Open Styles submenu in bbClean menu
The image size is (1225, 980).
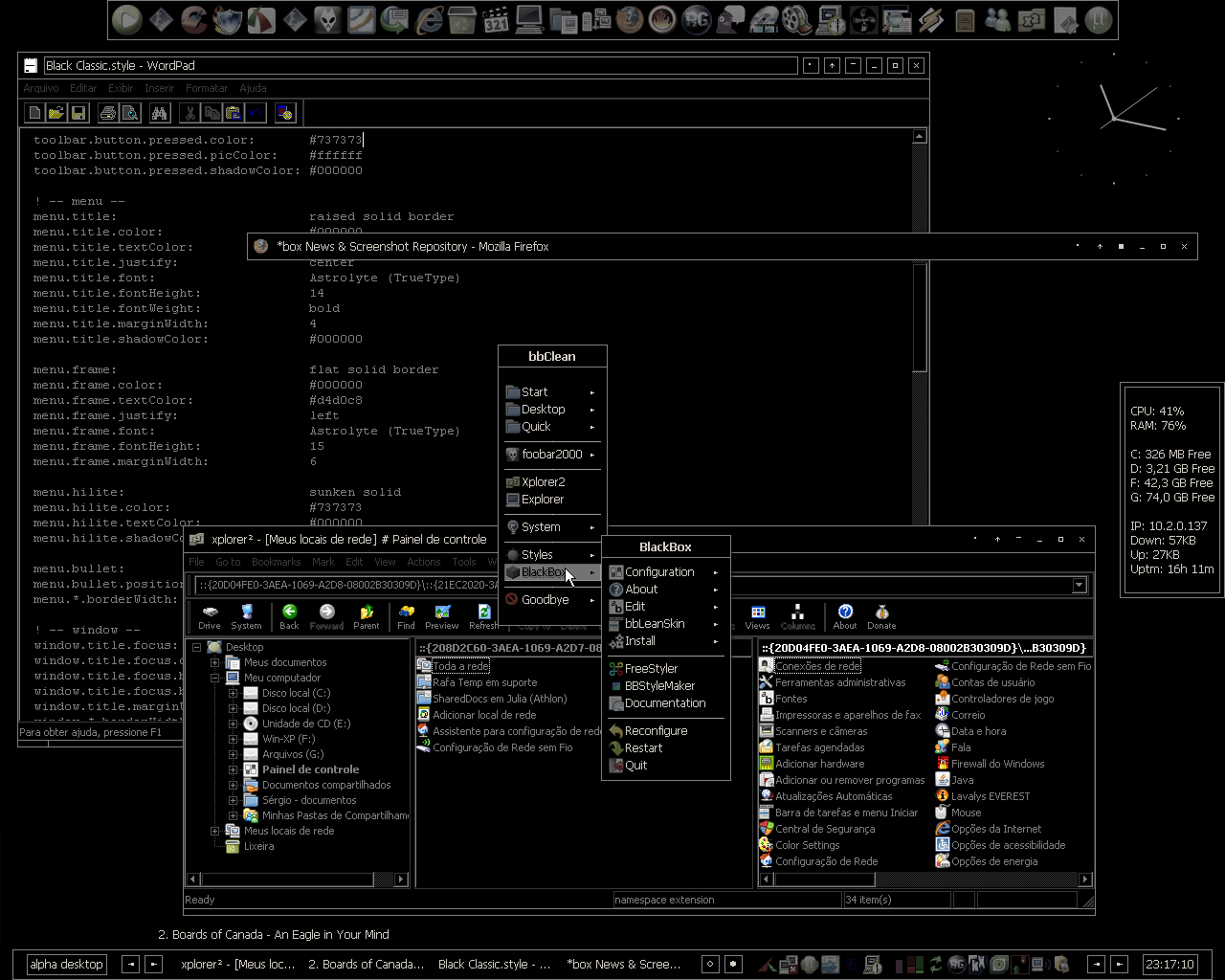pos(552,555)
